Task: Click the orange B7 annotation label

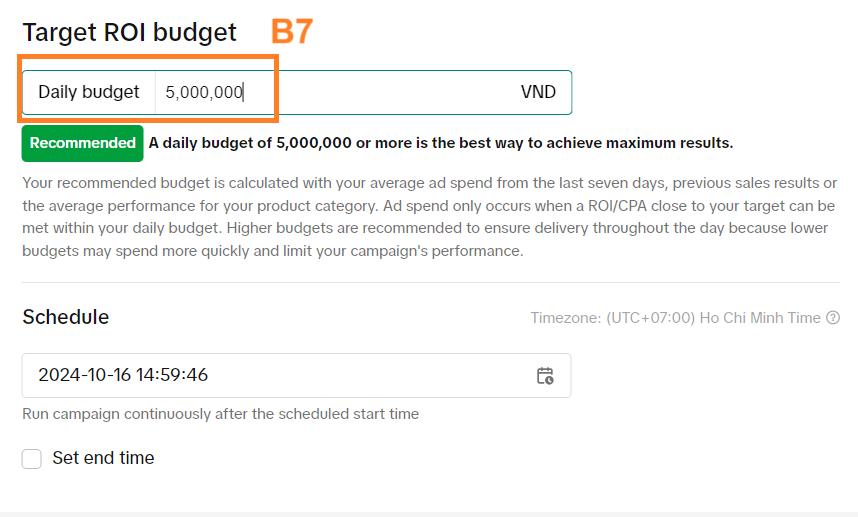Action: (x=292, y=32)
